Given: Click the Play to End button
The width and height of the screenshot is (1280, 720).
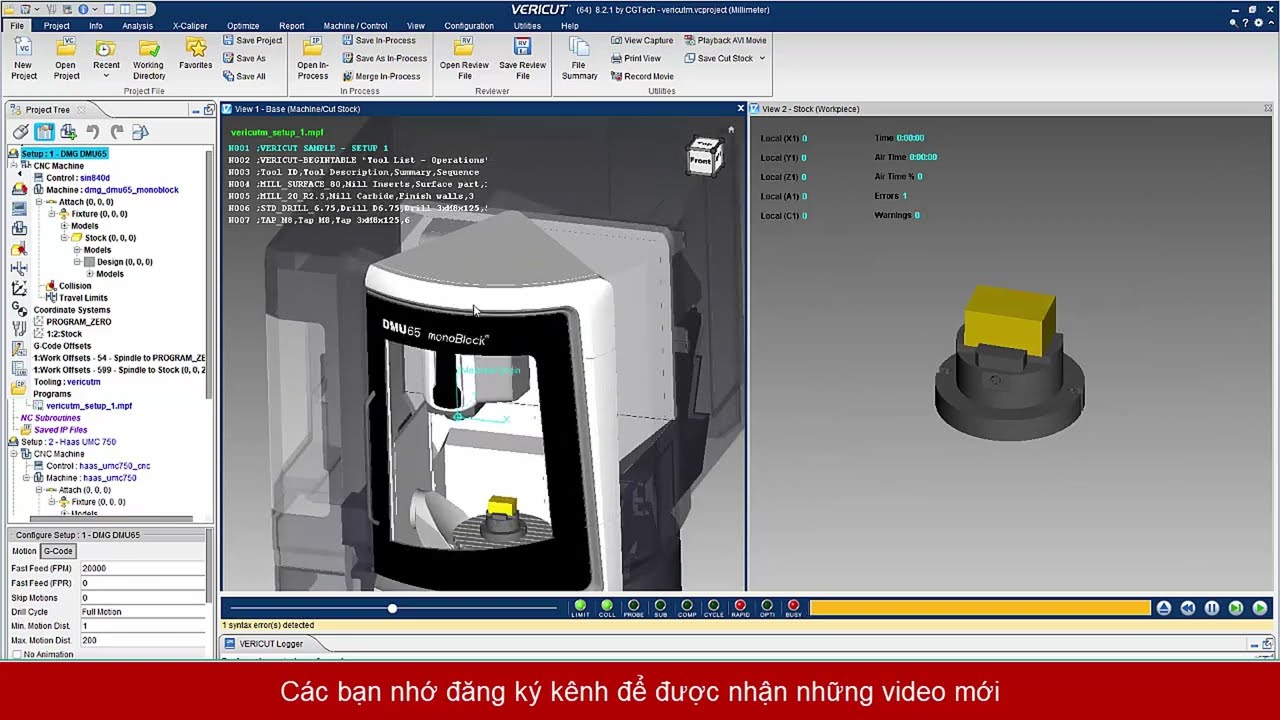Looking at the screenshot, I should (x=1259, y=608).
